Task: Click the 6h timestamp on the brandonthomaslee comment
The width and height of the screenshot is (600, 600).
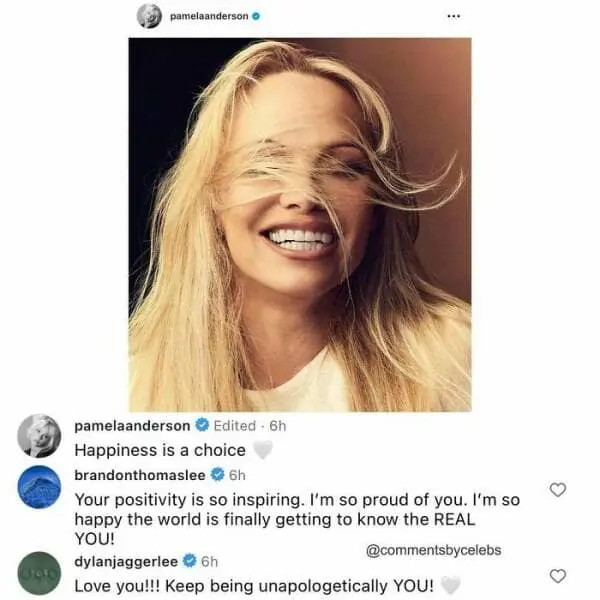Action: point(237,474)
